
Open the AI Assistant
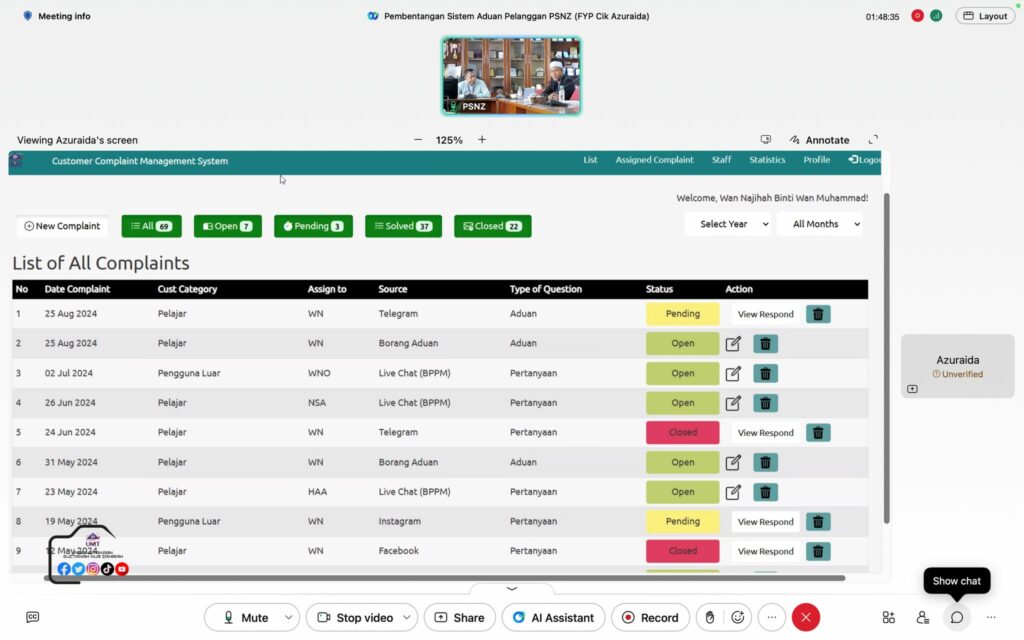tap(553, 617)
